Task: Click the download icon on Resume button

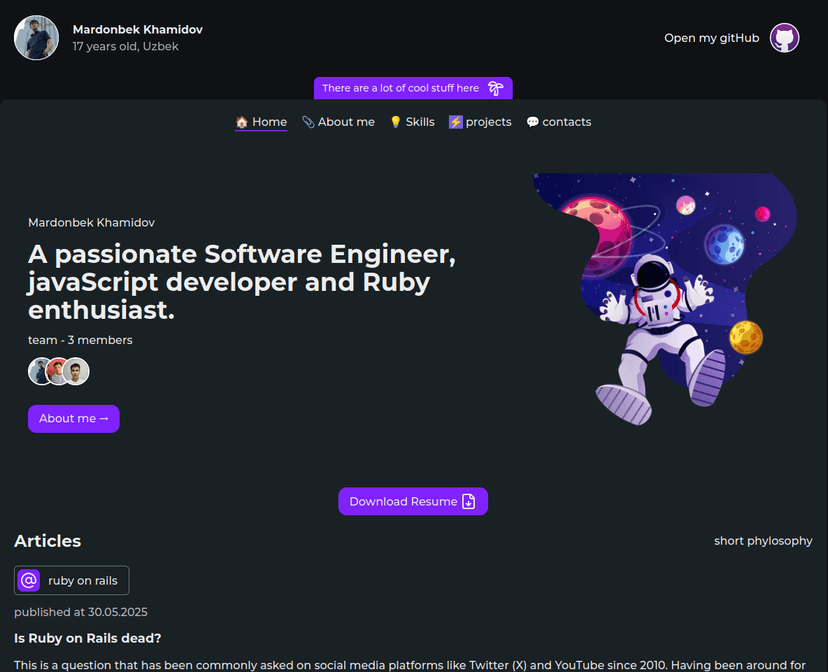Action: click(469, 501)
